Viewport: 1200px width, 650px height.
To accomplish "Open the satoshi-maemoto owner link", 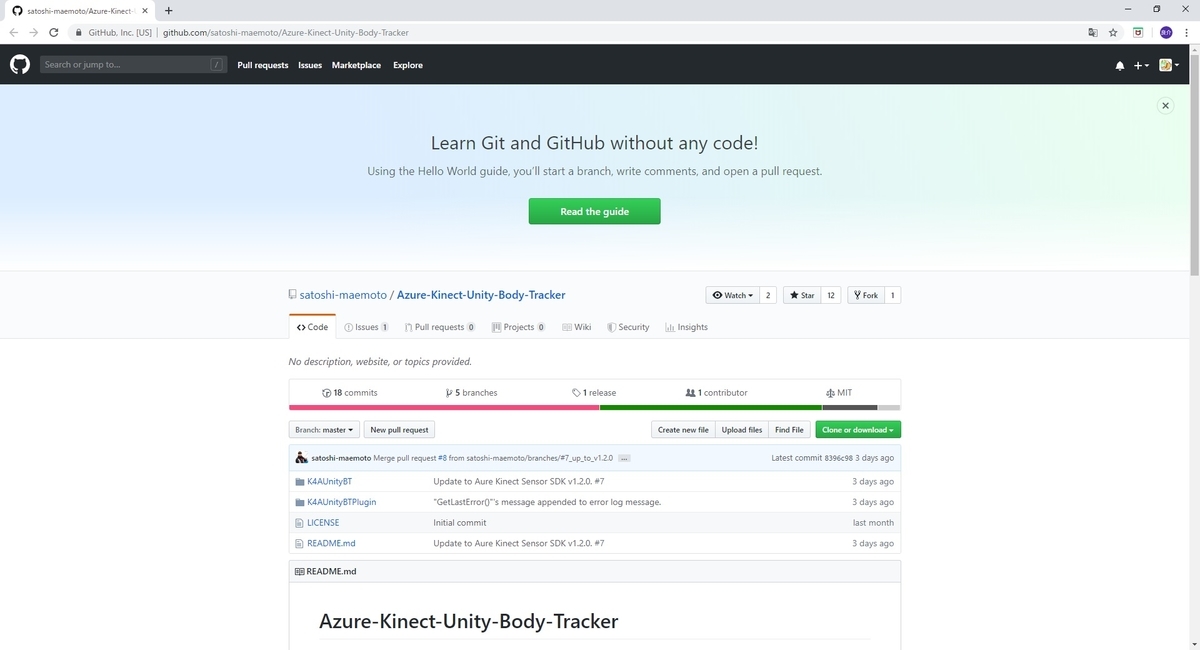I will point(343,295).
